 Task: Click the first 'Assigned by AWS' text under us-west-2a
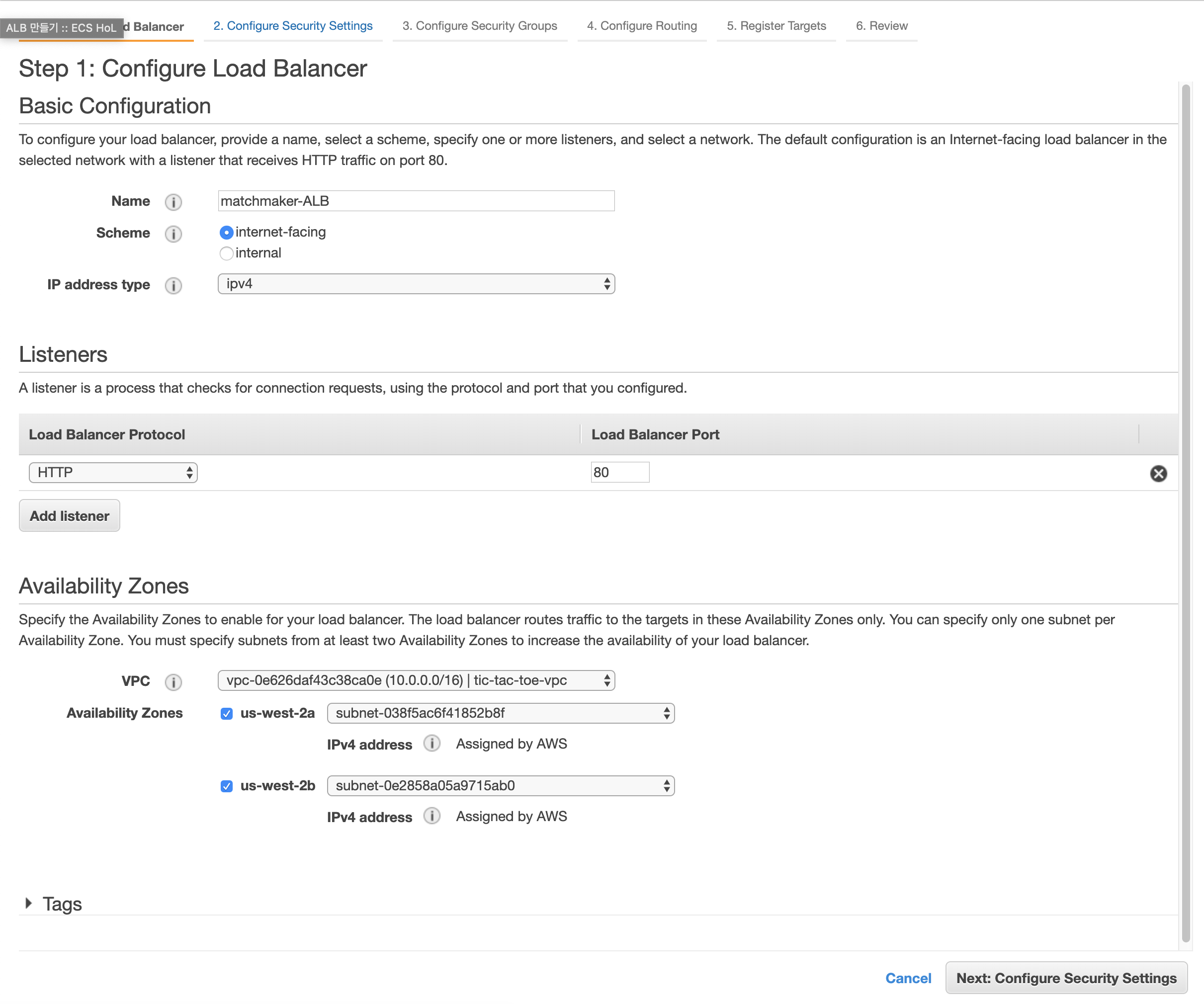[512, 744]
